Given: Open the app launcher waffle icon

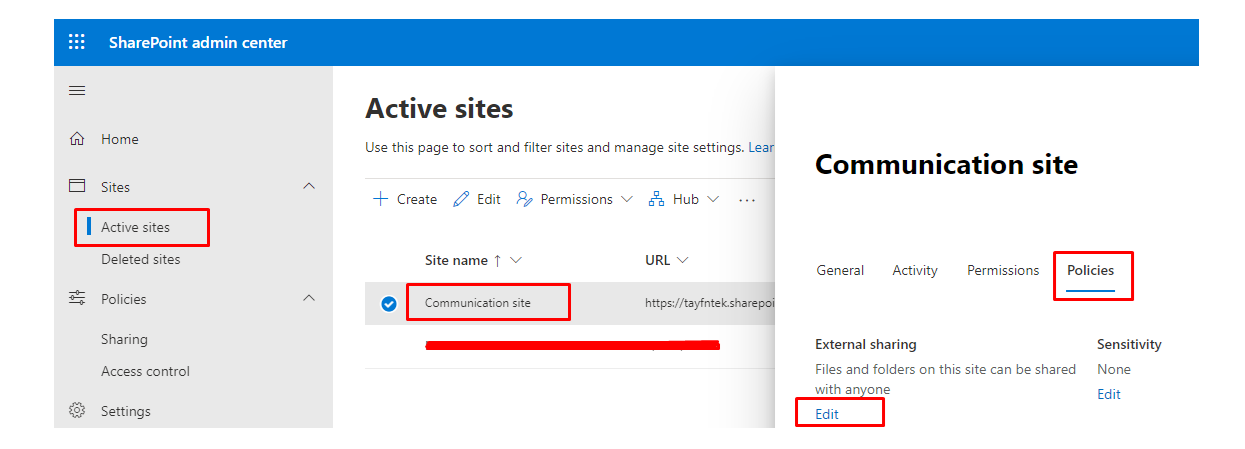Looking at the screenshot, I should 77,42.
